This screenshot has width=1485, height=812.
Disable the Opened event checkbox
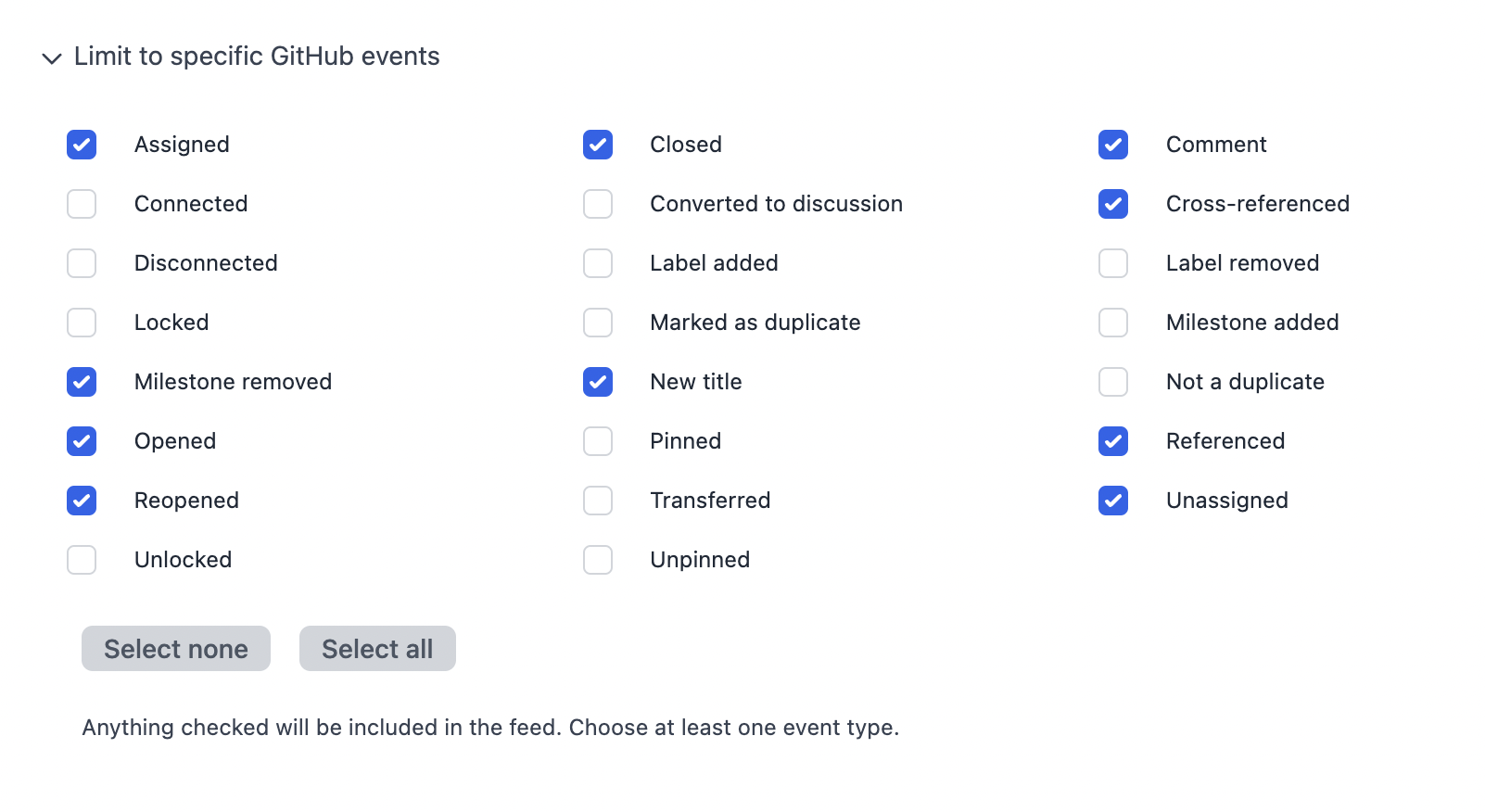(82, 441)
